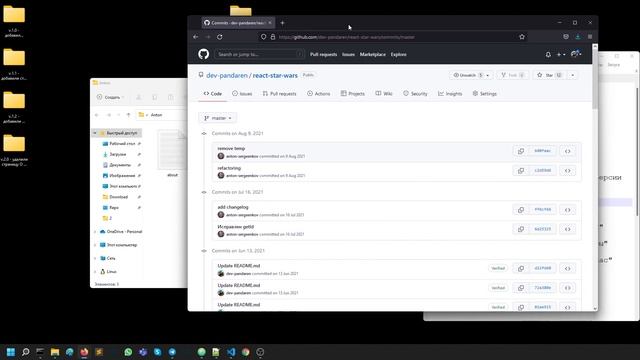Collapse Быстрый доступ in File Explorer
Image resolution: width=640 pixels, height=360 pixels.
(95, 133)
